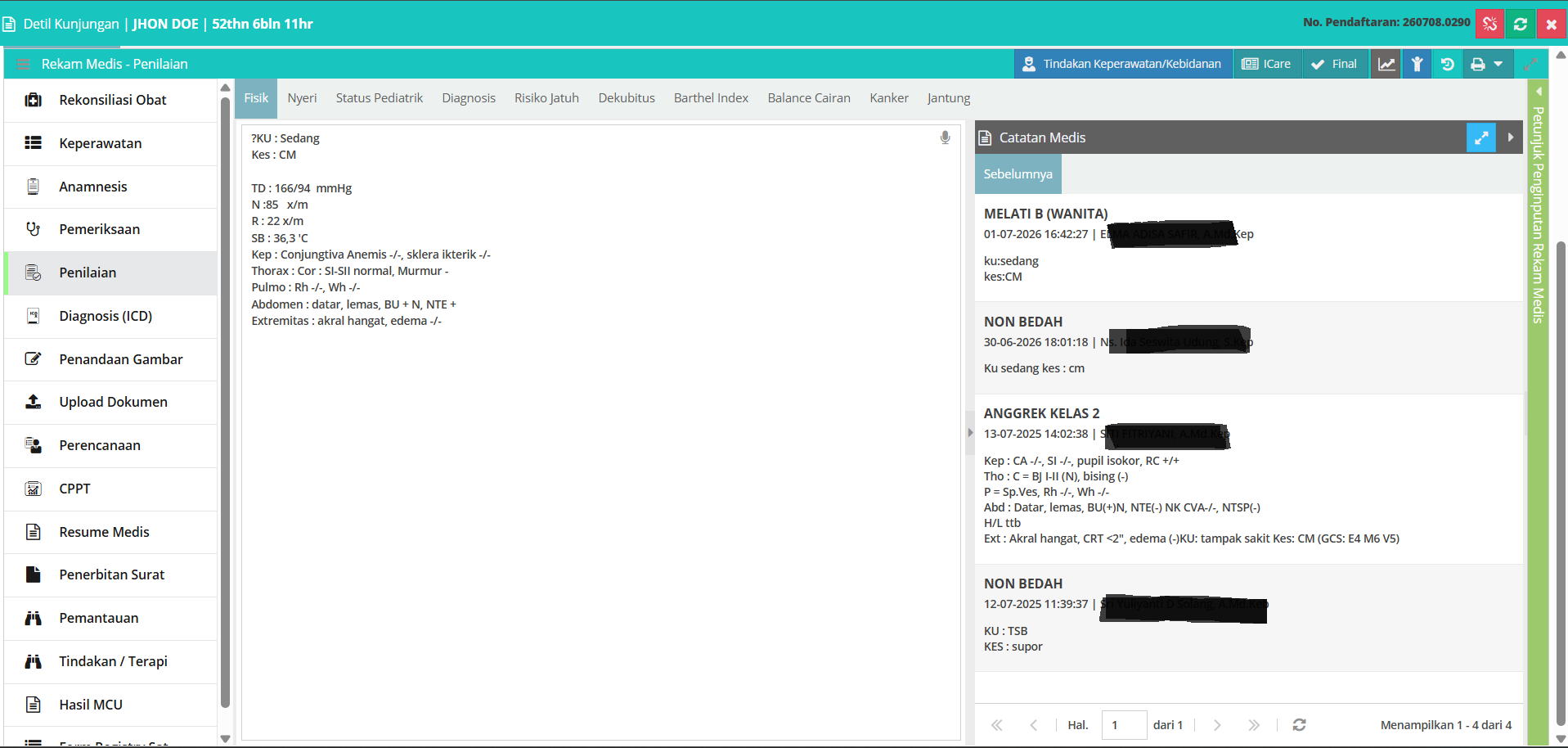This screenshot has height=748, width=1568.
Task: Go to first page of records
Action: click(x=996, y=725)
